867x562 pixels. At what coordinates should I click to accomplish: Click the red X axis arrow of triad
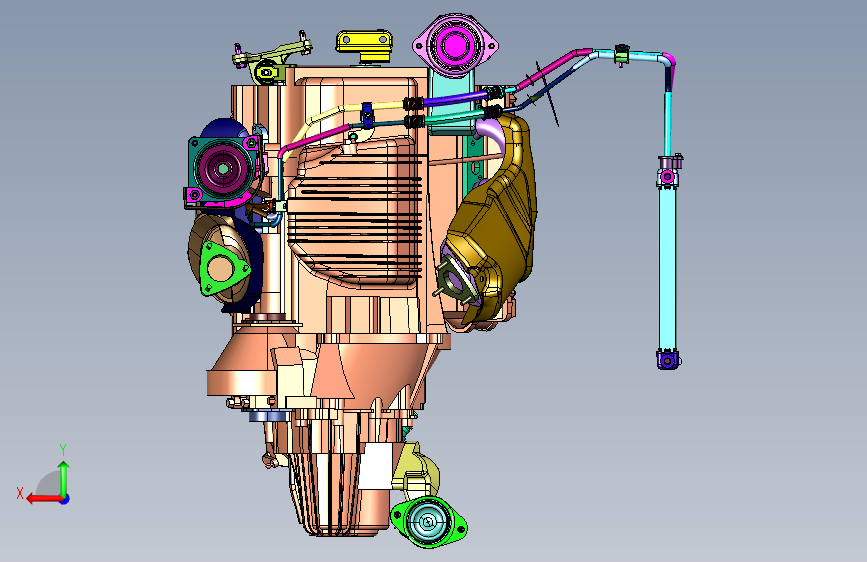(44, 499)
